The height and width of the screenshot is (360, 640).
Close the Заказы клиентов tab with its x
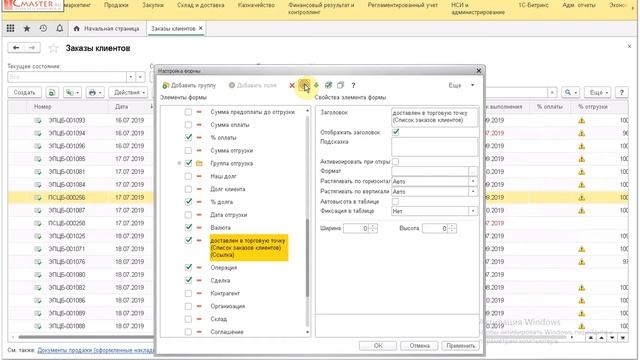200,28
